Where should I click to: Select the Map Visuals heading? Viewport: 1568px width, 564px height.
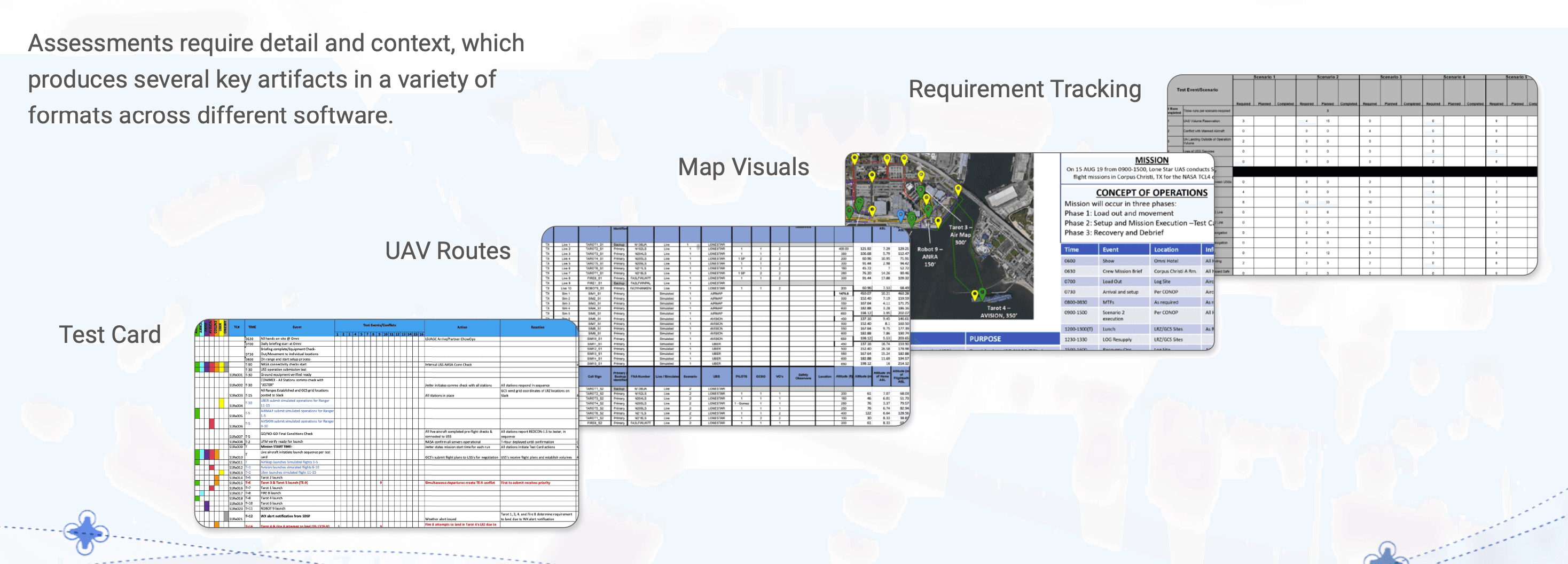click(x=743, y=167)
